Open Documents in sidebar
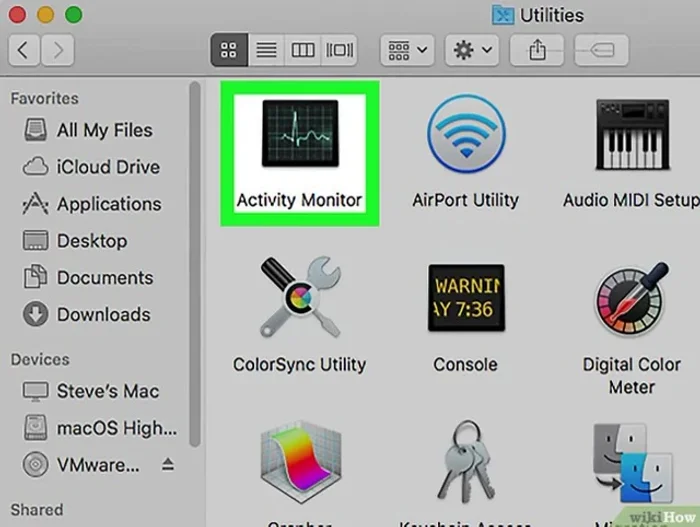 tap(88, 278)
